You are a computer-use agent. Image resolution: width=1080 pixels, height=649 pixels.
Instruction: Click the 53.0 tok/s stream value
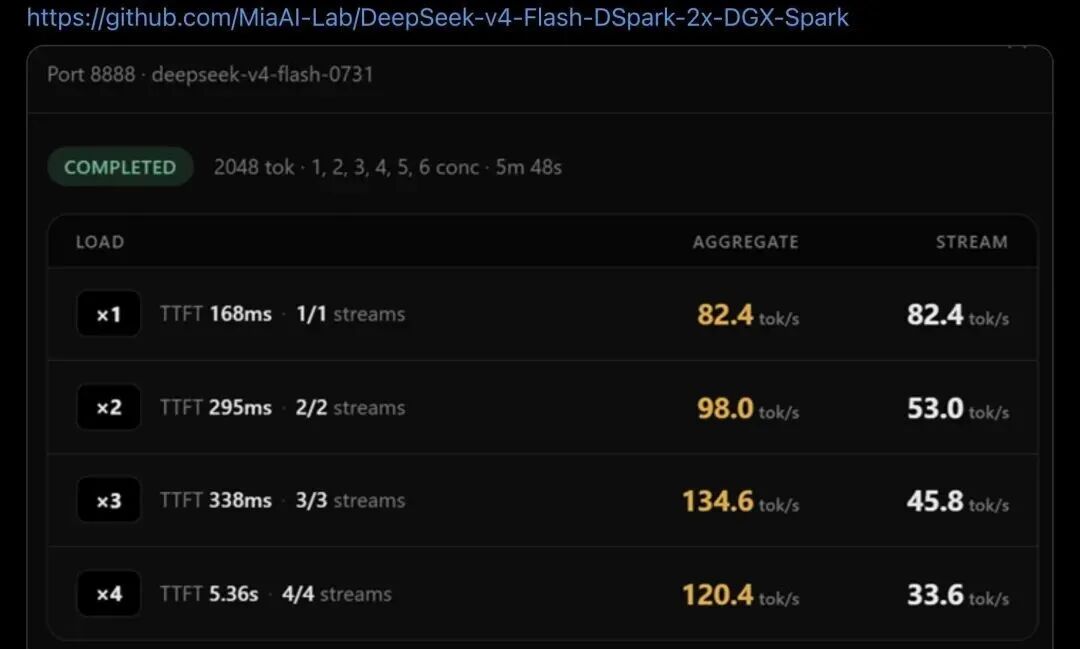958,409
